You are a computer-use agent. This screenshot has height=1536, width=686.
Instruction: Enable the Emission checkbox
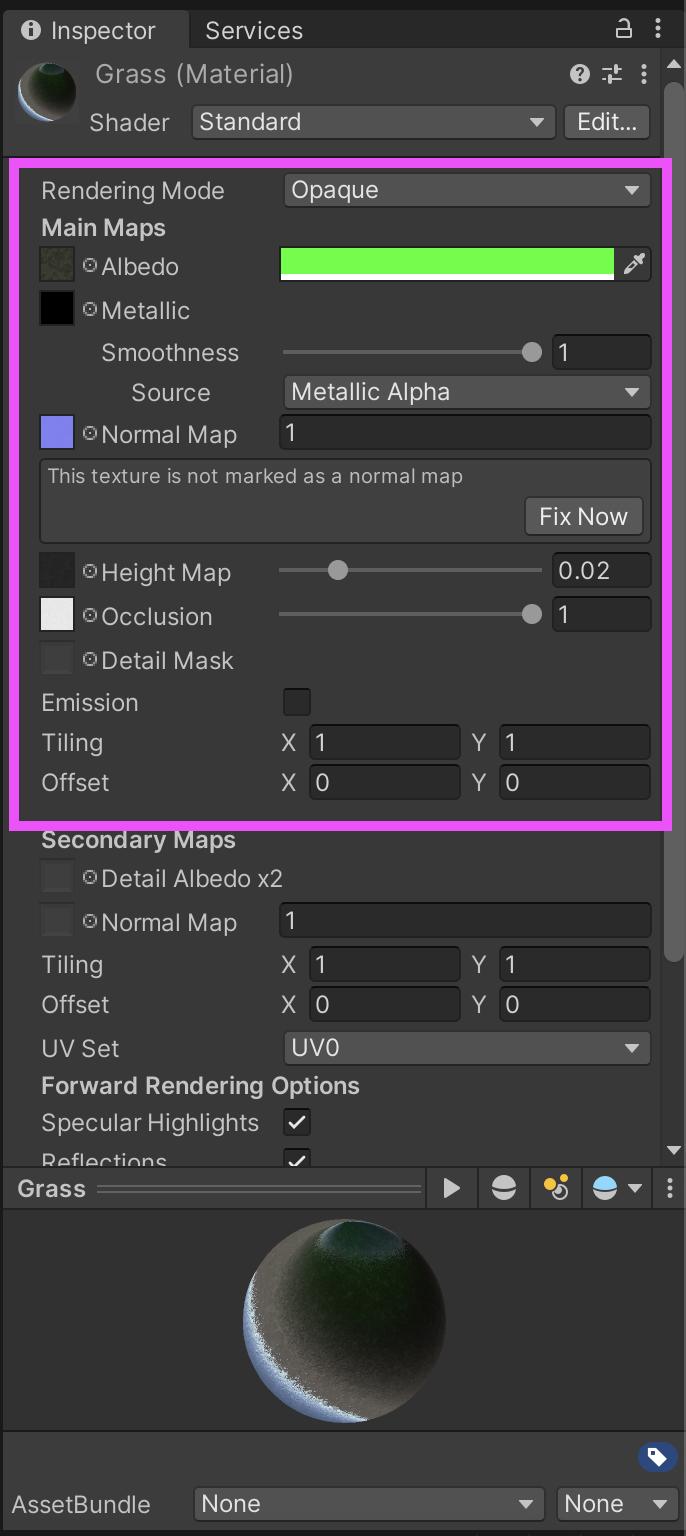pos(297,702)
